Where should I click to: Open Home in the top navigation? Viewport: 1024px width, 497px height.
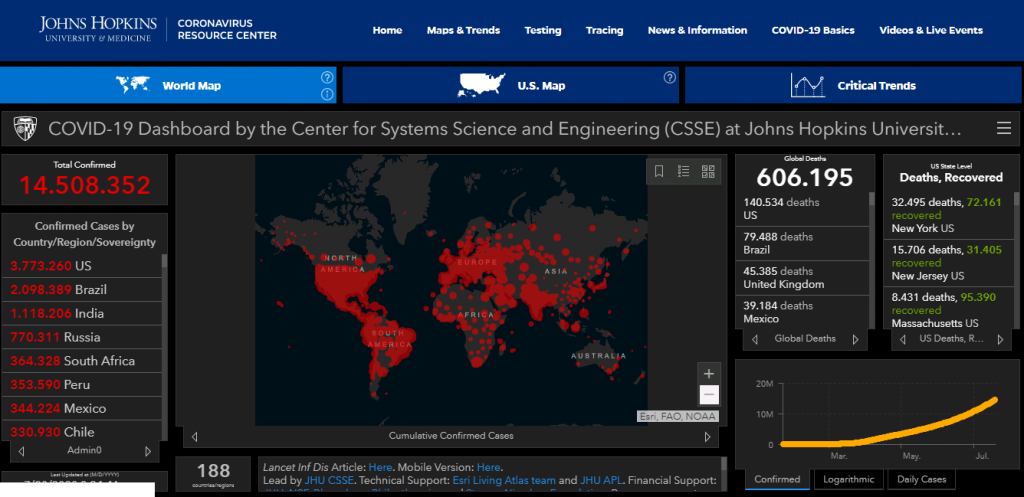(x=387, y=30)
